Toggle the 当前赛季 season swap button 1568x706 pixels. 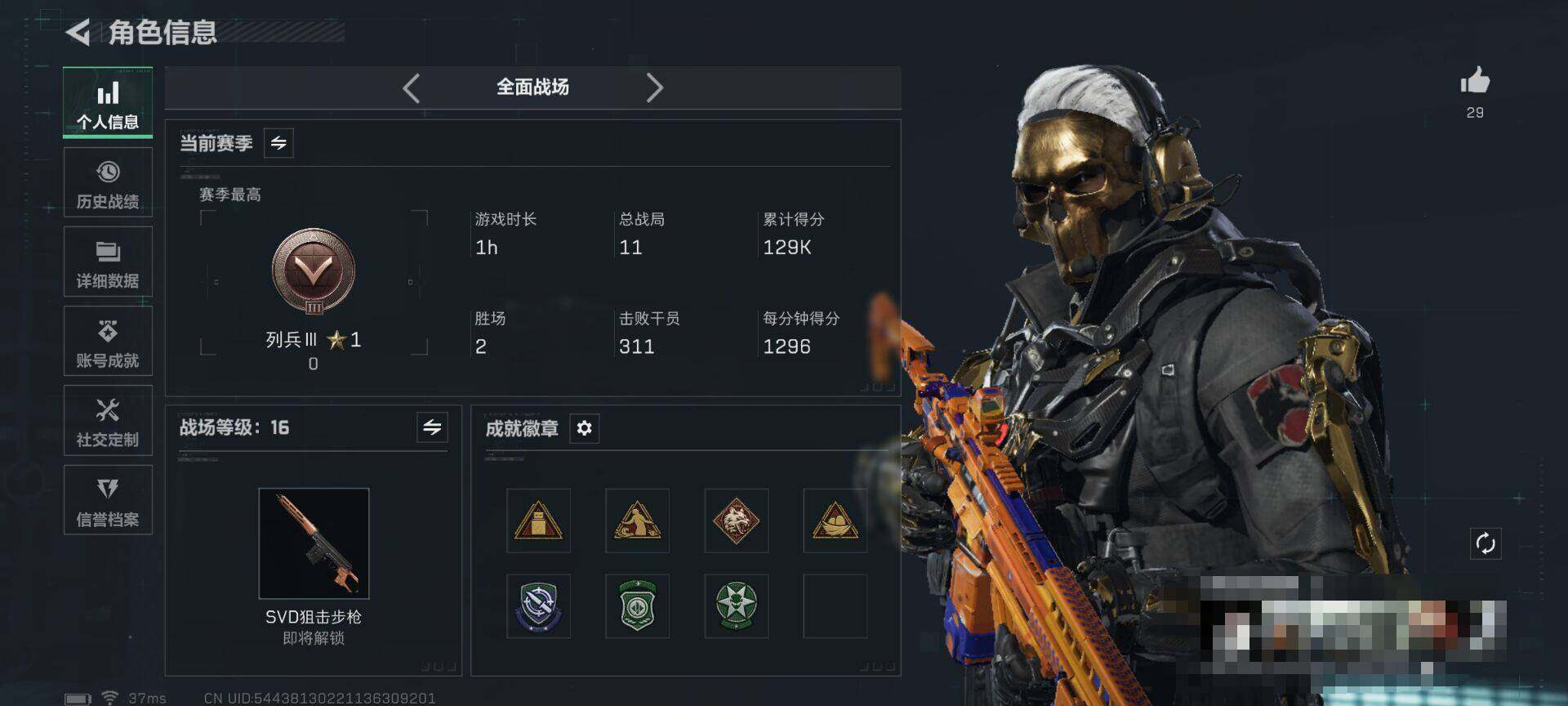point(278,143)
